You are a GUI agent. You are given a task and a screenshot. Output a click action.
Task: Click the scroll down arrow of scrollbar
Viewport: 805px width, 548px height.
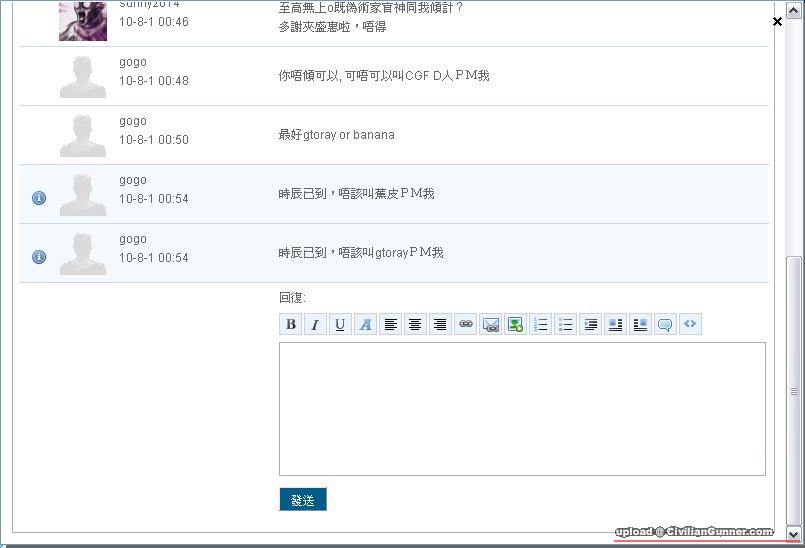[794, 533]
